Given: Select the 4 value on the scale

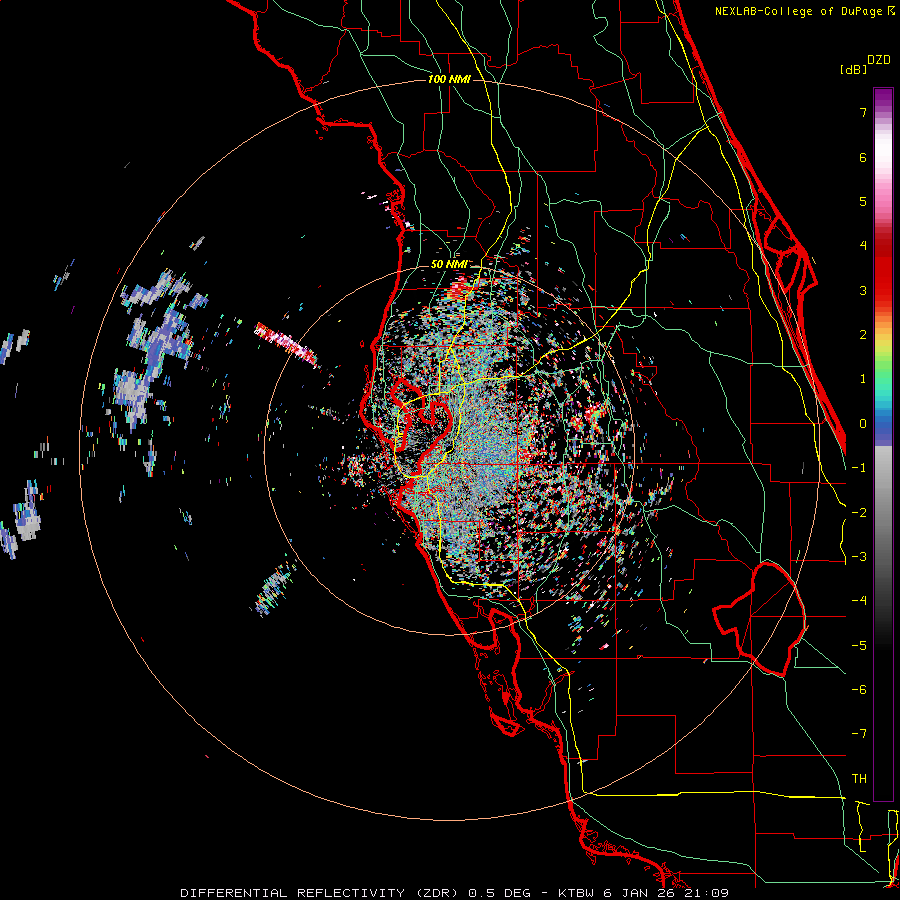Looking at the screenshot, I should (863, 246).
